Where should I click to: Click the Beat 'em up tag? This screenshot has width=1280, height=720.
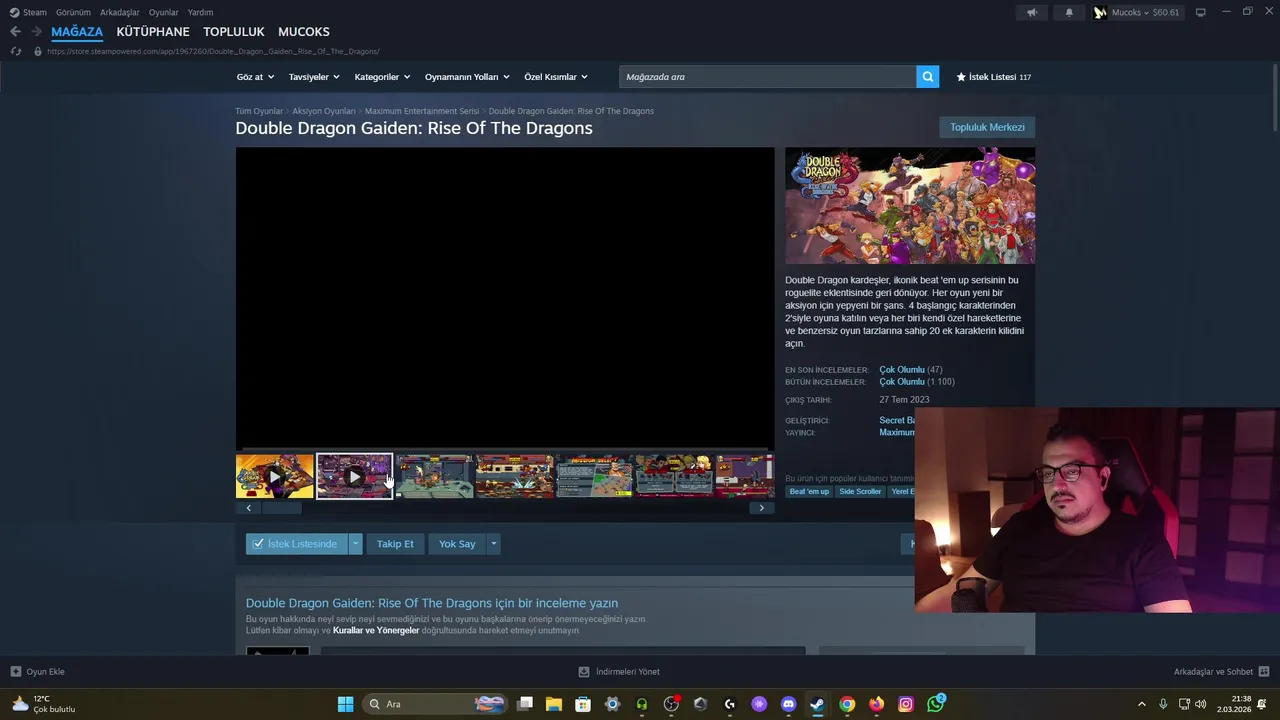(x=809, y=491)
